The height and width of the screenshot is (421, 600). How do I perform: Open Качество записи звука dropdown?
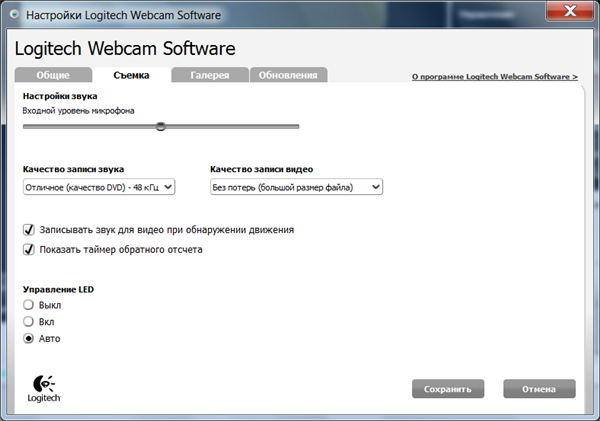(x=99, y=187)
